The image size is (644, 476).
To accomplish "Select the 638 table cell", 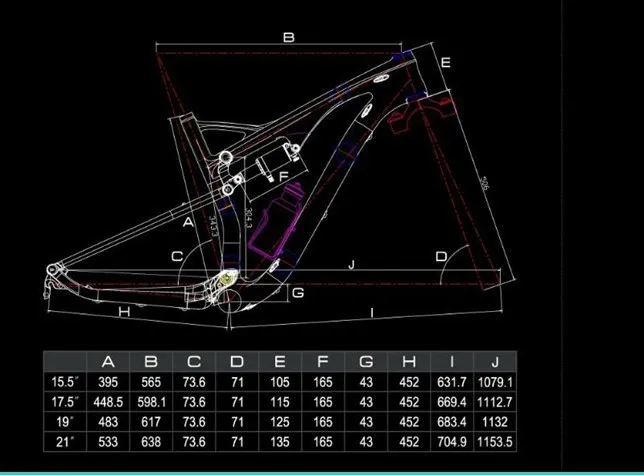I will pos(151,442).
